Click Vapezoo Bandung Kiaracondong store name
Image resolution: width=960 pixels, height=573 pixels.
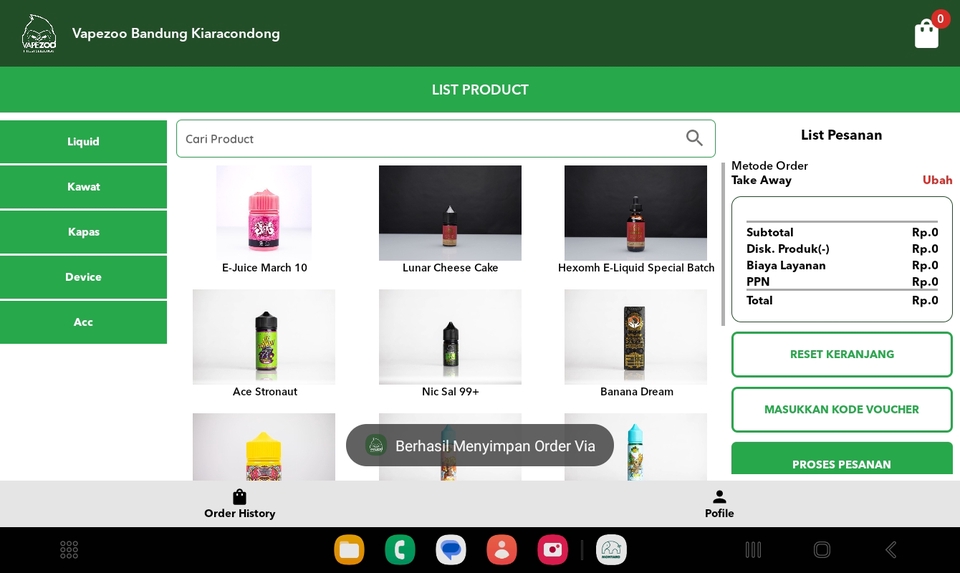[x=176, y=34]
